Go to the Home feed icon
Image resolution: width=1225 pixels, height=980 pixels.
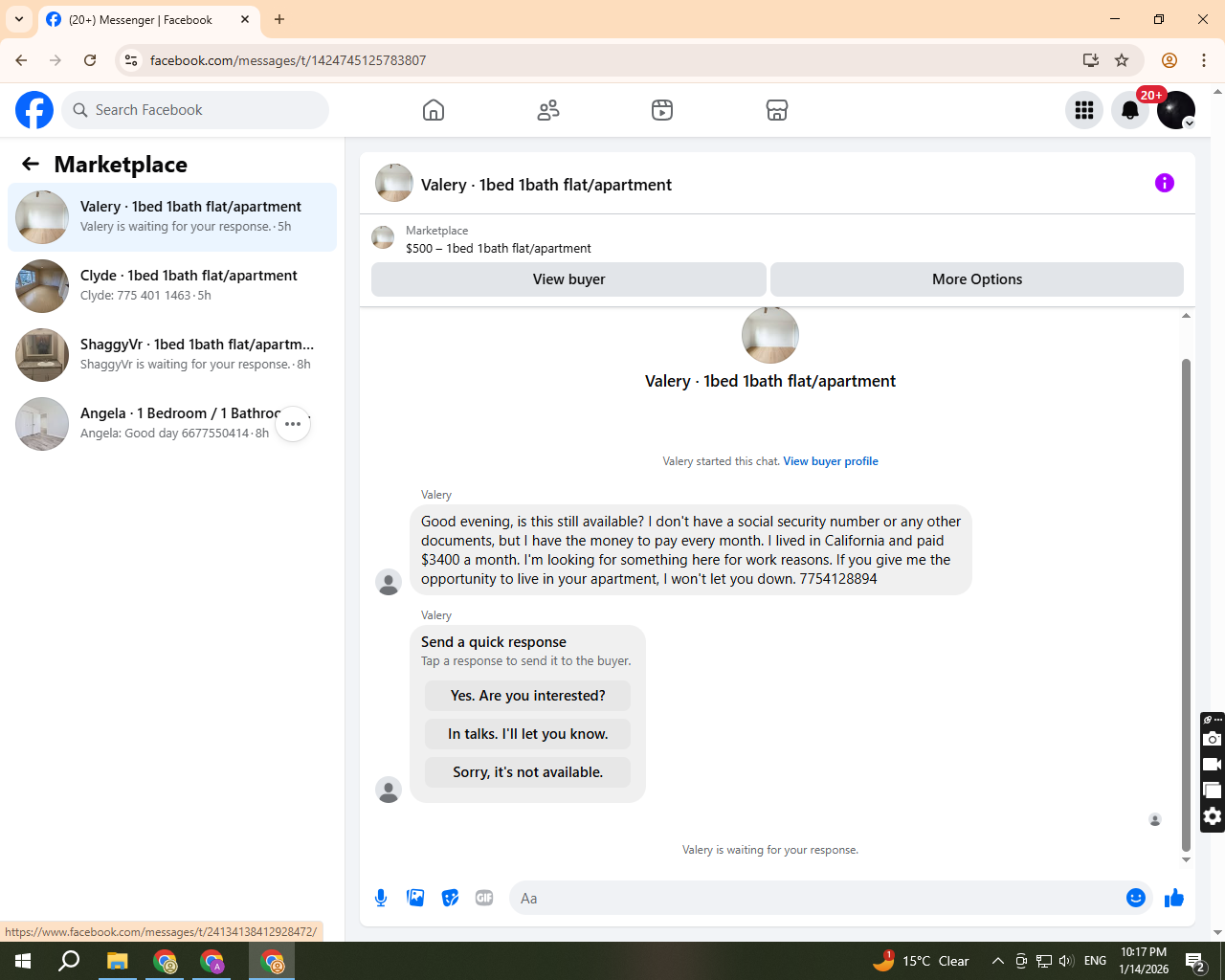434,110
